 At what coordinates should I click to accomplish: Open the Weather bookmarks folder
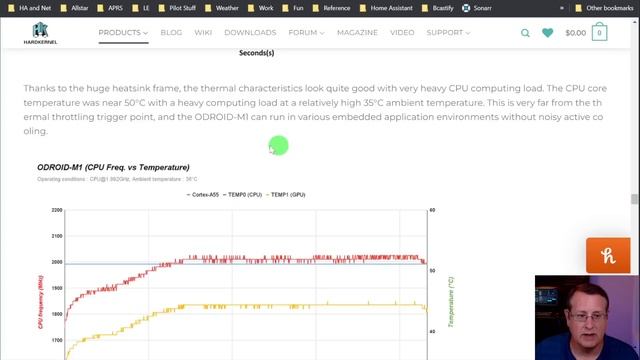coord(222,8)
